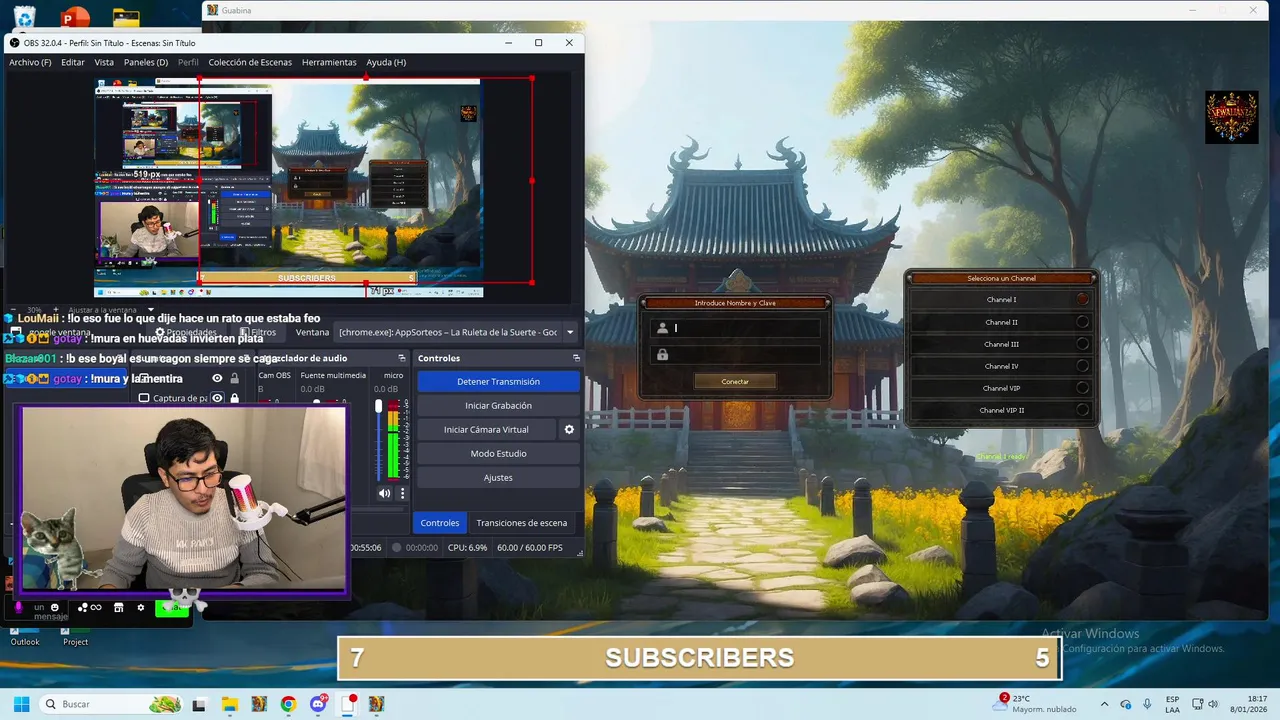Open Google Chrome from the taskbar
This screenshot has width=1280, height=720.
pyautogui.click(x=288, y=704)
